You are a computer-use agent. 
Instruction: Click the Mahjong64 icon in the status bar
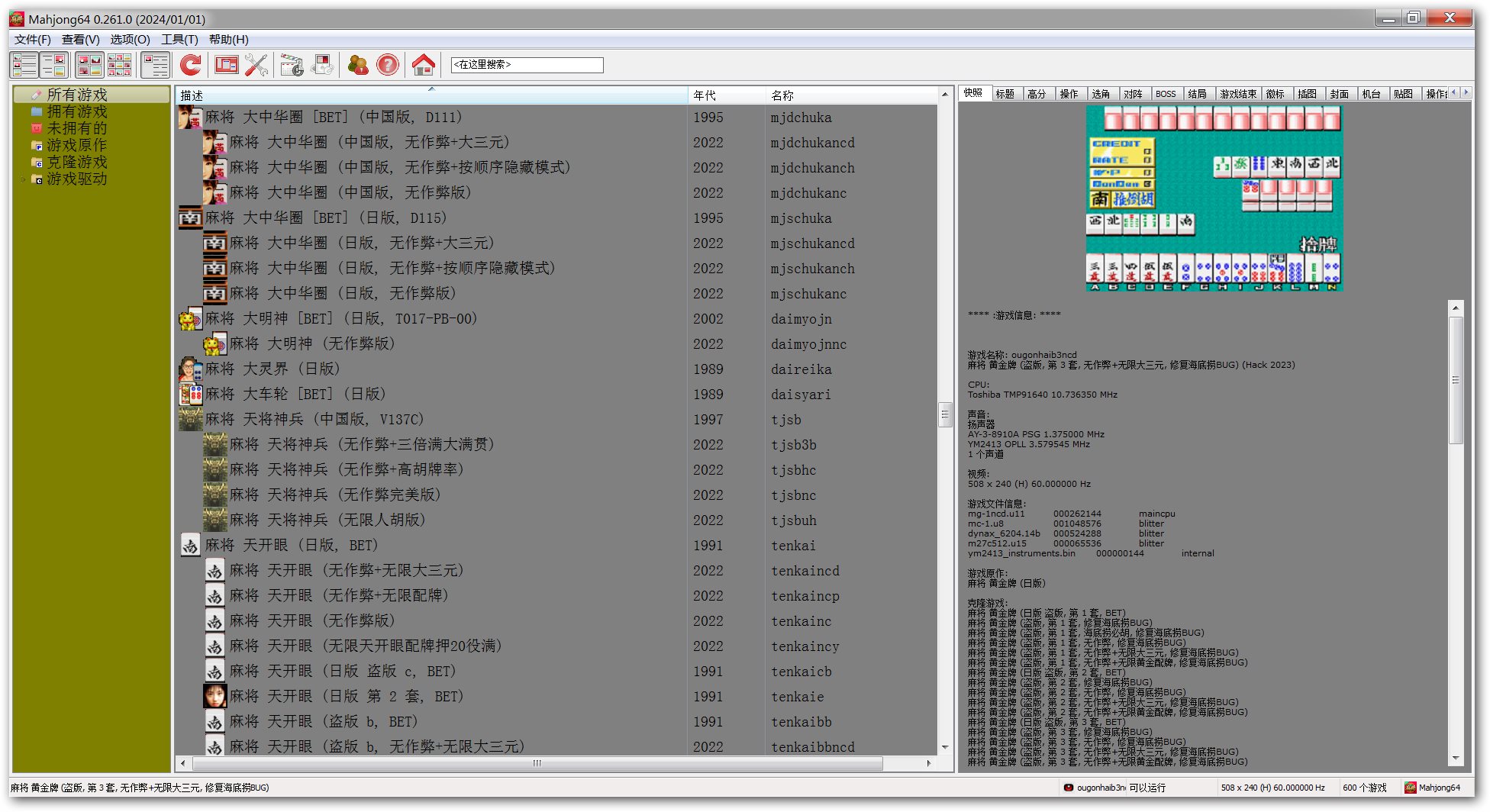click(1411, 788)
